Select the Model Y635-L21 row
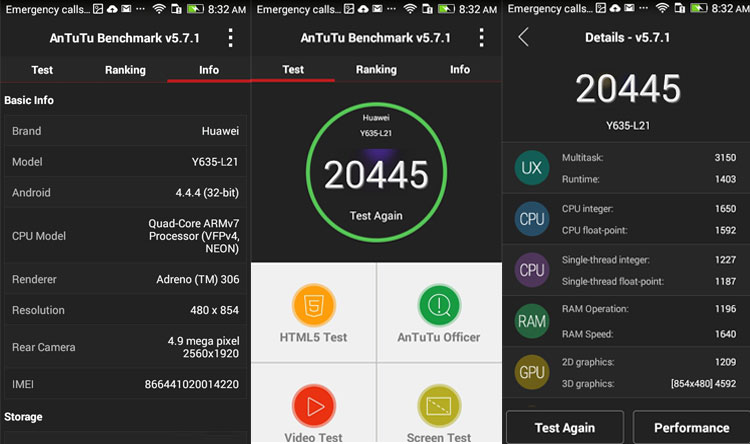Image resolution: width=750 pixels, height=444 pixels. pos(125,162)
